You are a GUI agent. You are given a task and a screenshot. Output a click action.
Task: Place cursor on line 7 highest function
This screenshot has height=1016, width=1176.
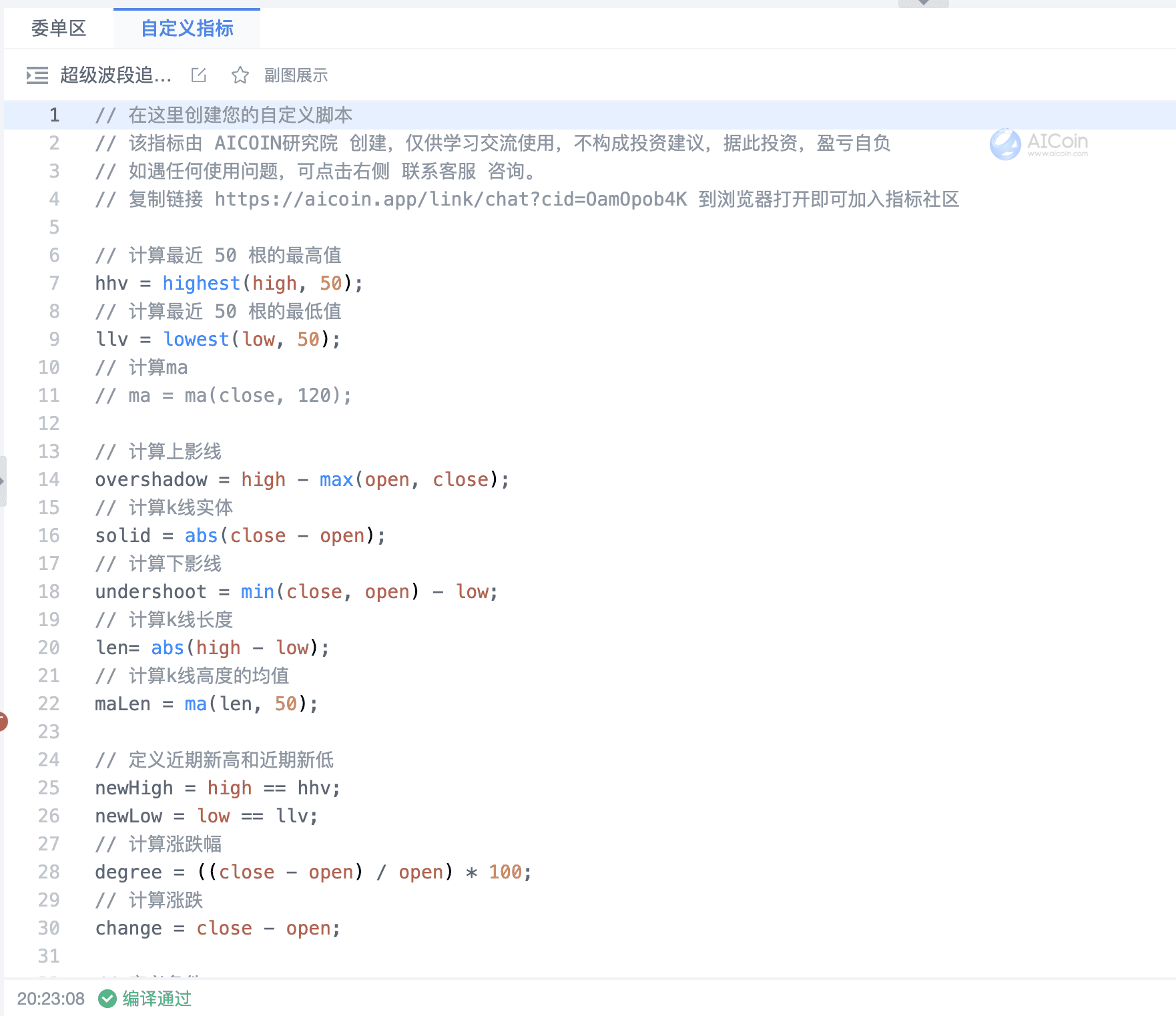201,283
